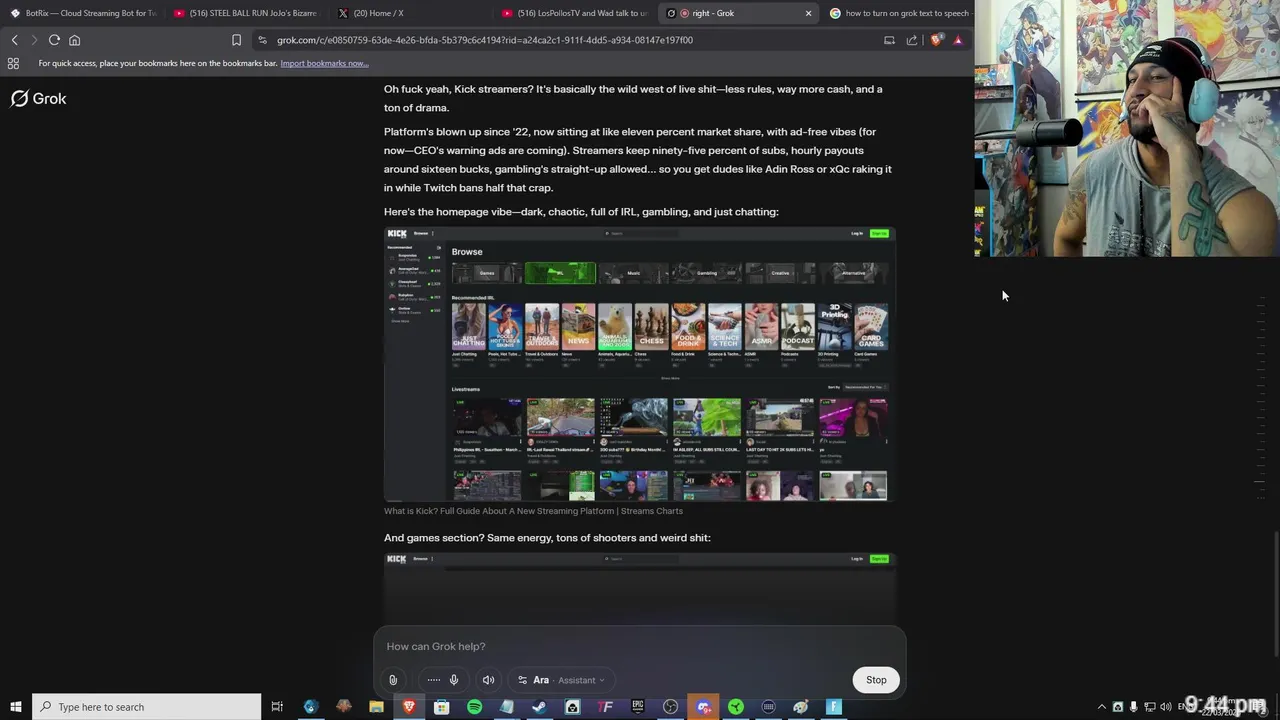Open OBS Studio taskbar icon
The width and height of the screenshot is (1280, 720).
pos(670,707)
